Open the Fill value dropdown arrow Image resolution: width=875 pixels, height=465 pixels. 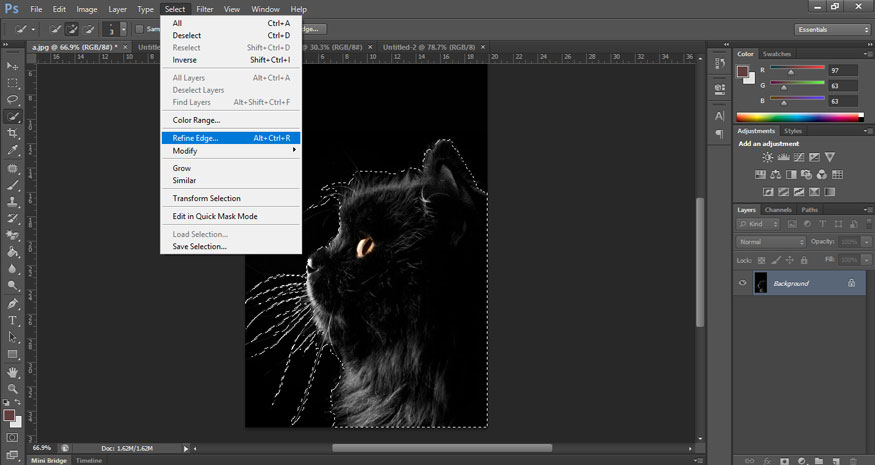click(866, 260)
